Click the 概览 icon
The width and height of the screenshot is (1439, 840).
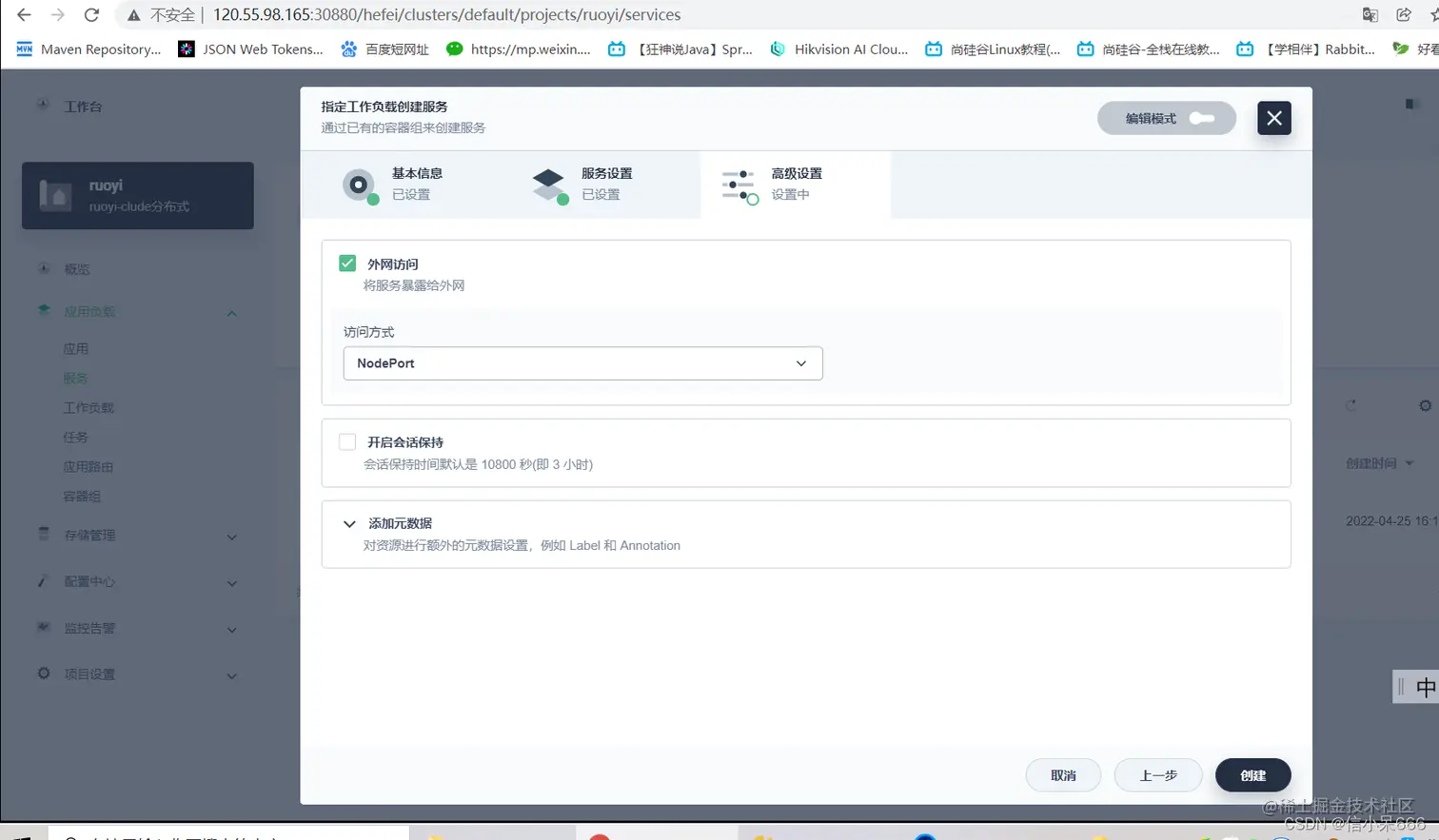pos(44,268)
